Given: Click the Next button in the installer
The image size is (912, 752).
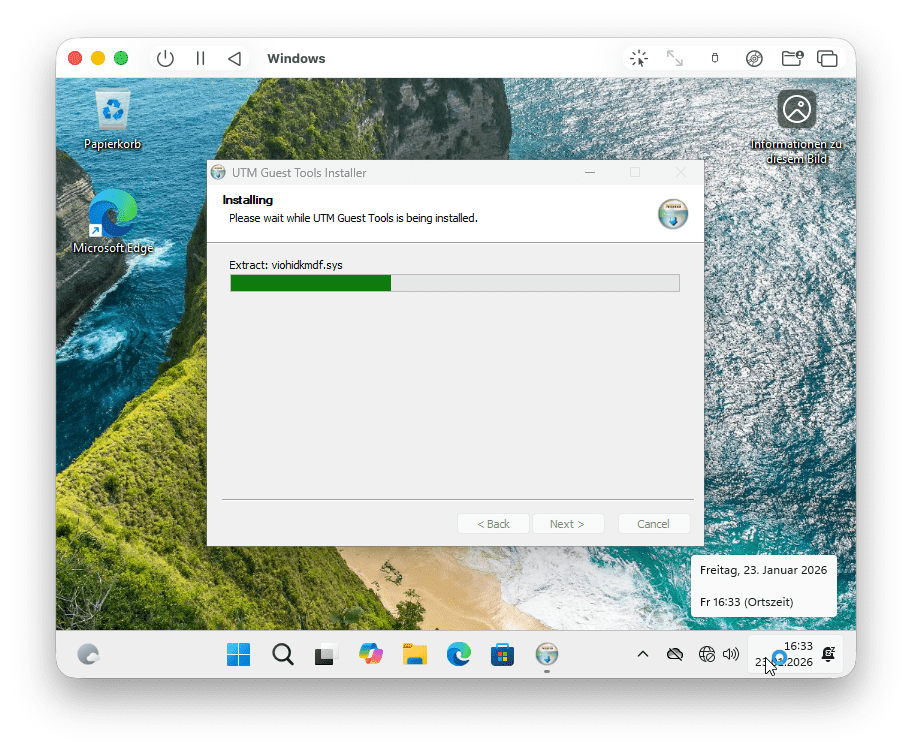Looking at the screenshot, I should (x=566, y=524).
